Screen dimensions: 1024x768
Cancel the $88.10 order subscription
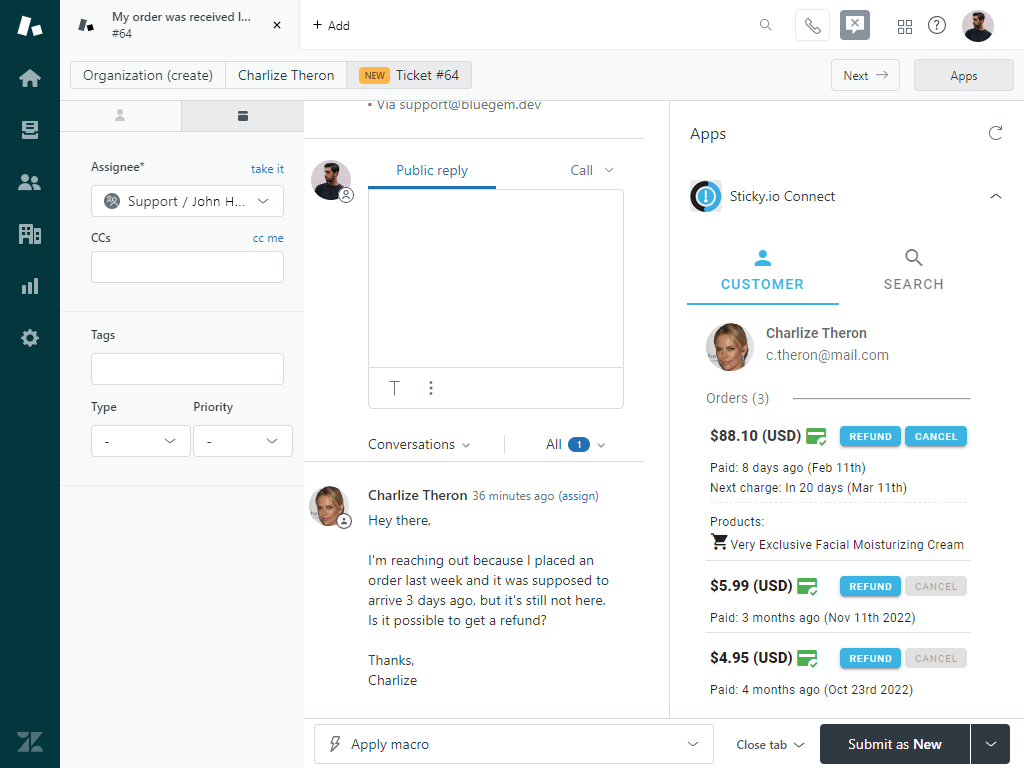click(x=936, y=436)
